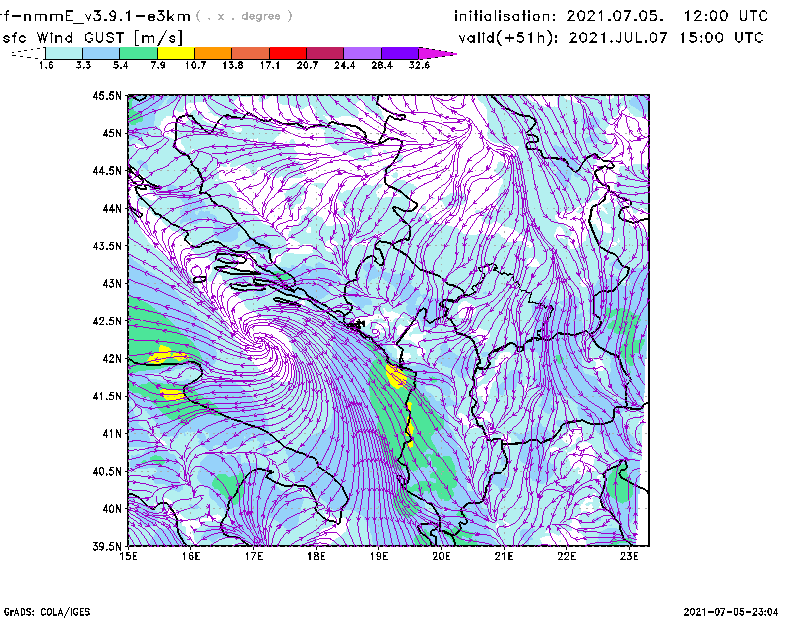This screenshot has height=618, width=800.
Task: Click the 18E longitude label
Action: pos(316,556)
